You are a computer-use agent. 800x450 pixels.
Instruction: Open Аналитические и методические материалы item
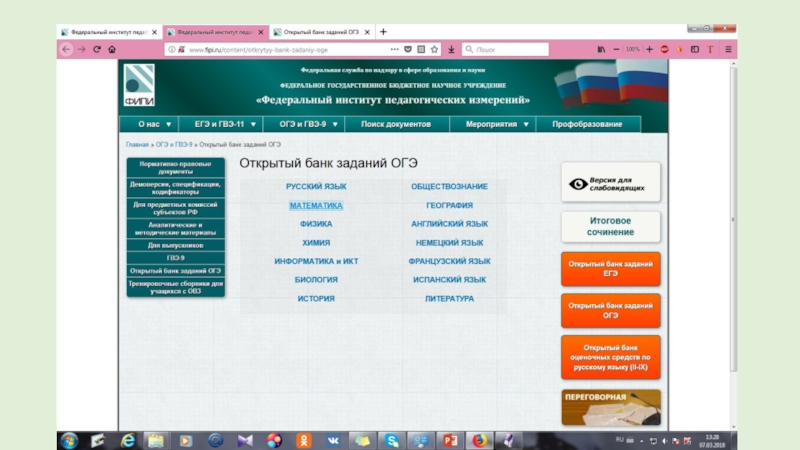click(x=176, y=229)
